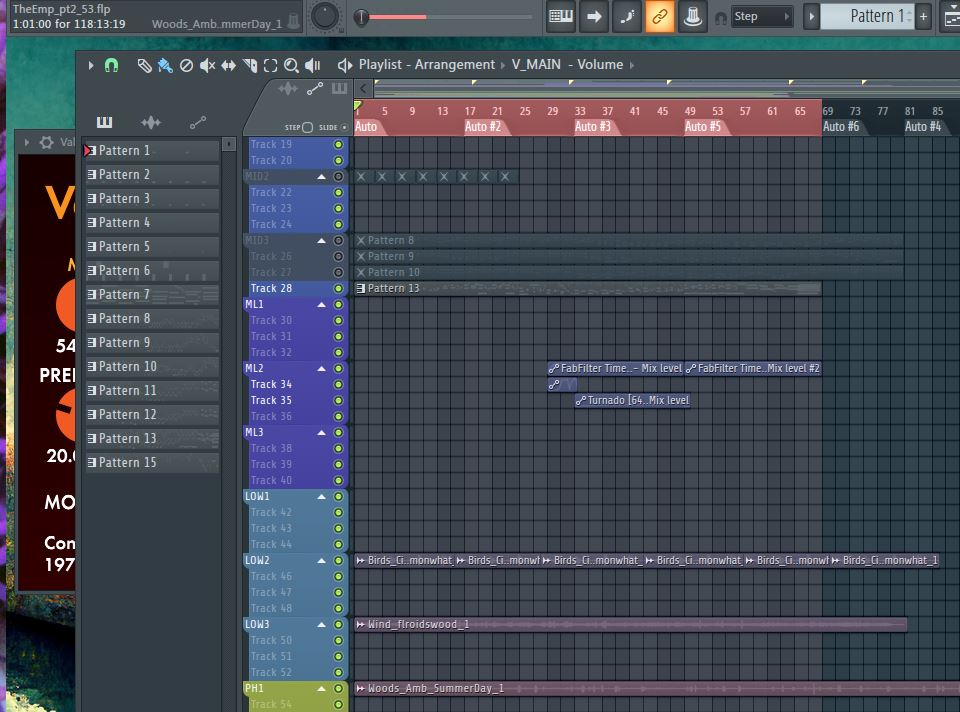Image resolution: width=960 pixels, height=712 pixels.
Task: Select the Slip tool
Action: 228,66
